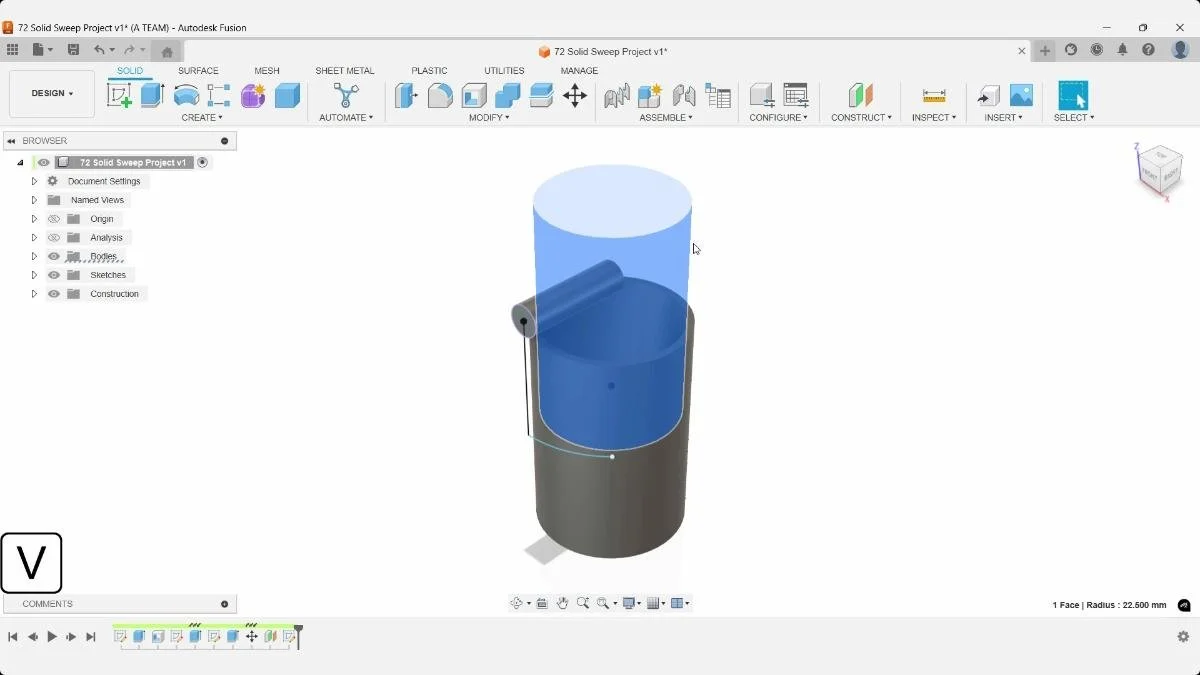Screen dimensions: 1200x675
Task: Hide the Sketches folder with eye icon
Action: point(54,275)
